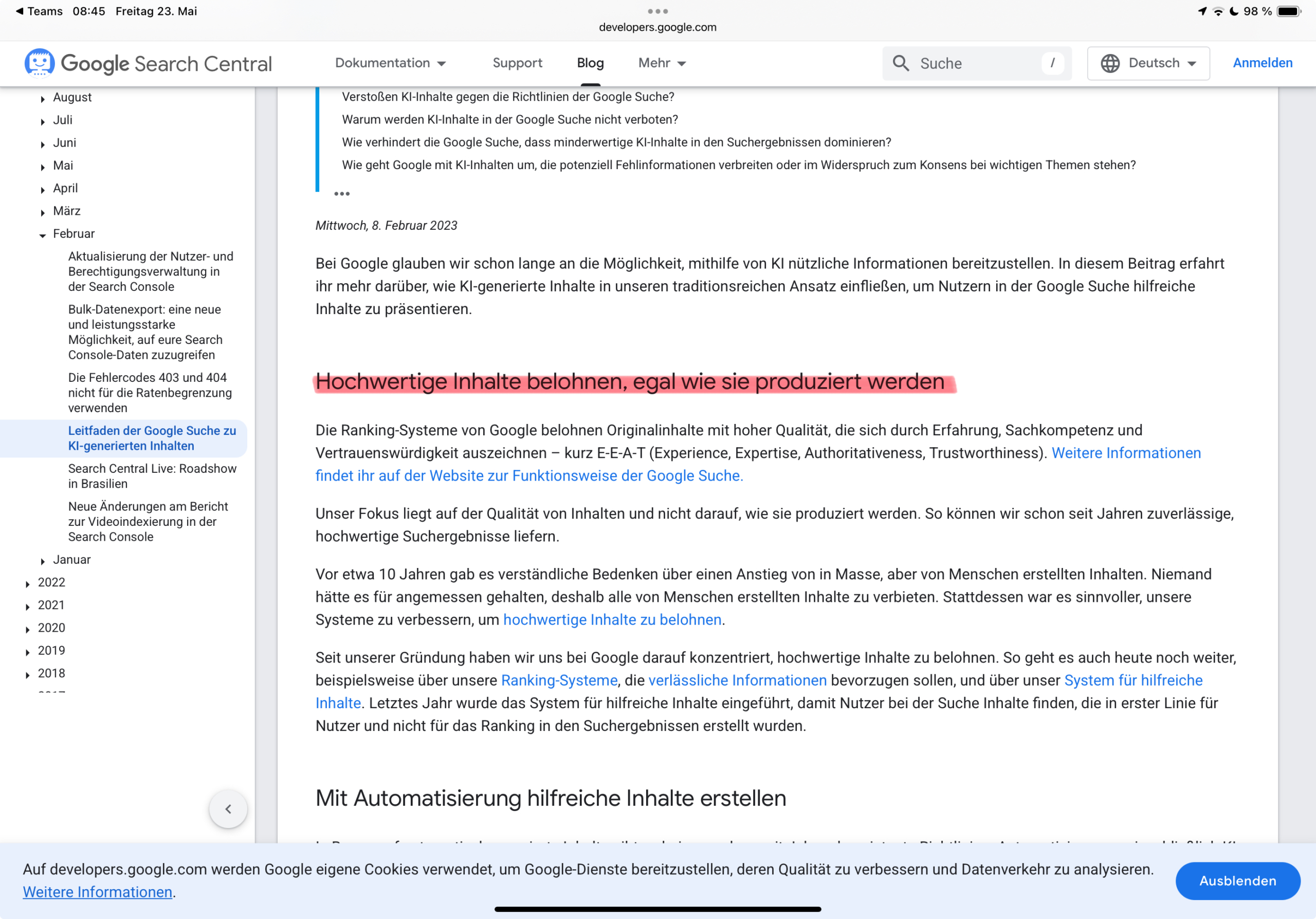Click the search magnifier icon

(x=901, y=63)
